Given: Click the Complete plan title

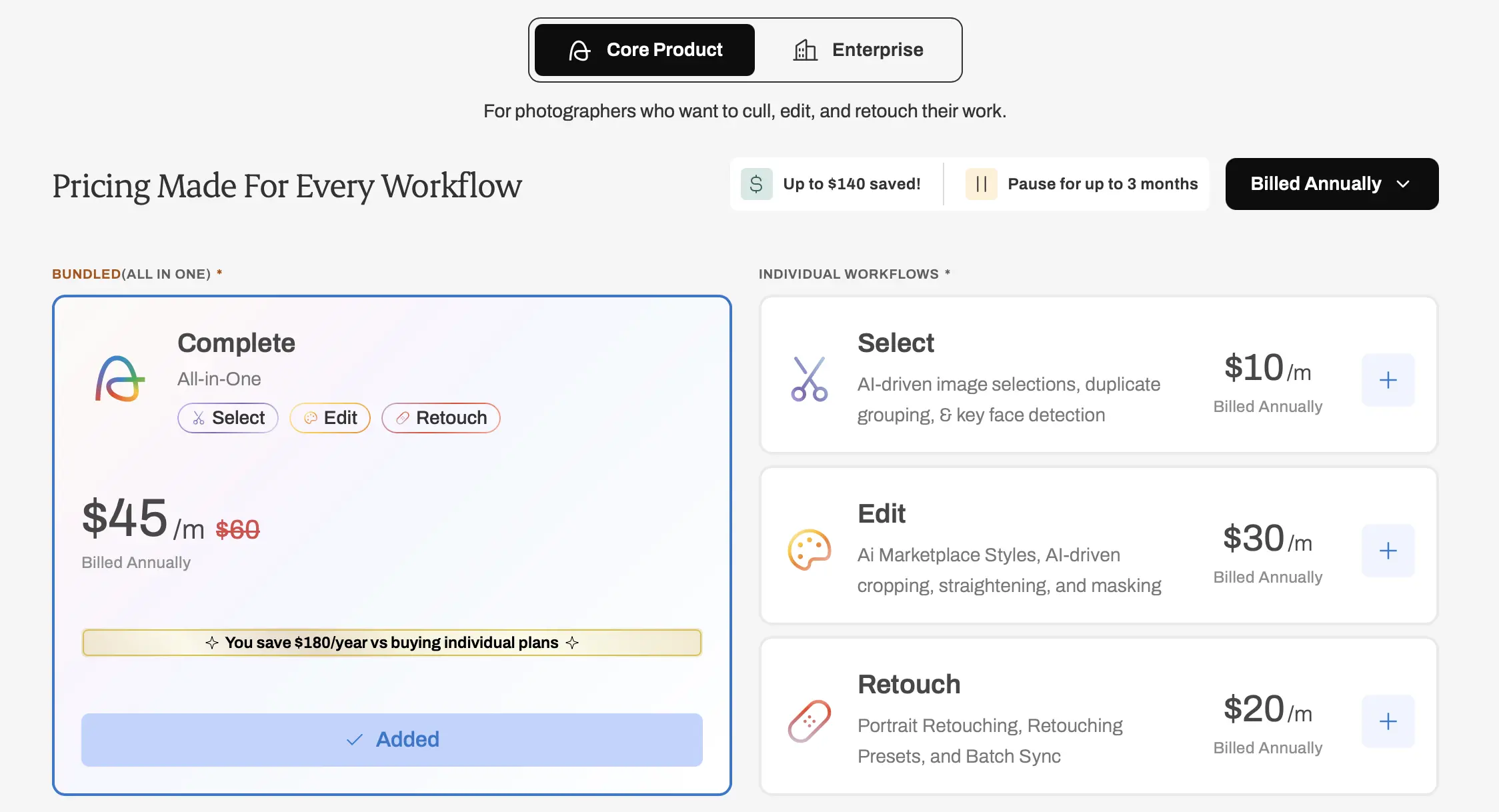Looking at the screenshot, I should pyautogui.click(x=236, y=343).
